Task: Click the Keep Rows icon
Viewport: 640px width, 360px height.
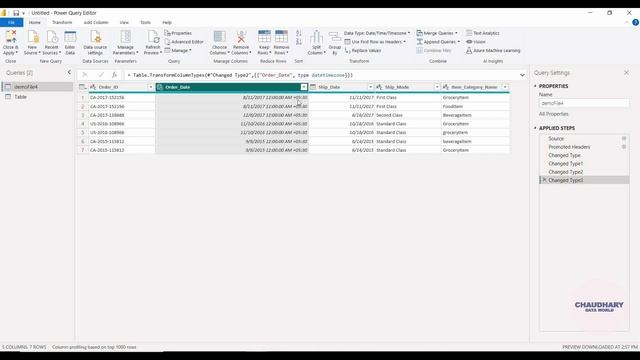Action: 264,36
